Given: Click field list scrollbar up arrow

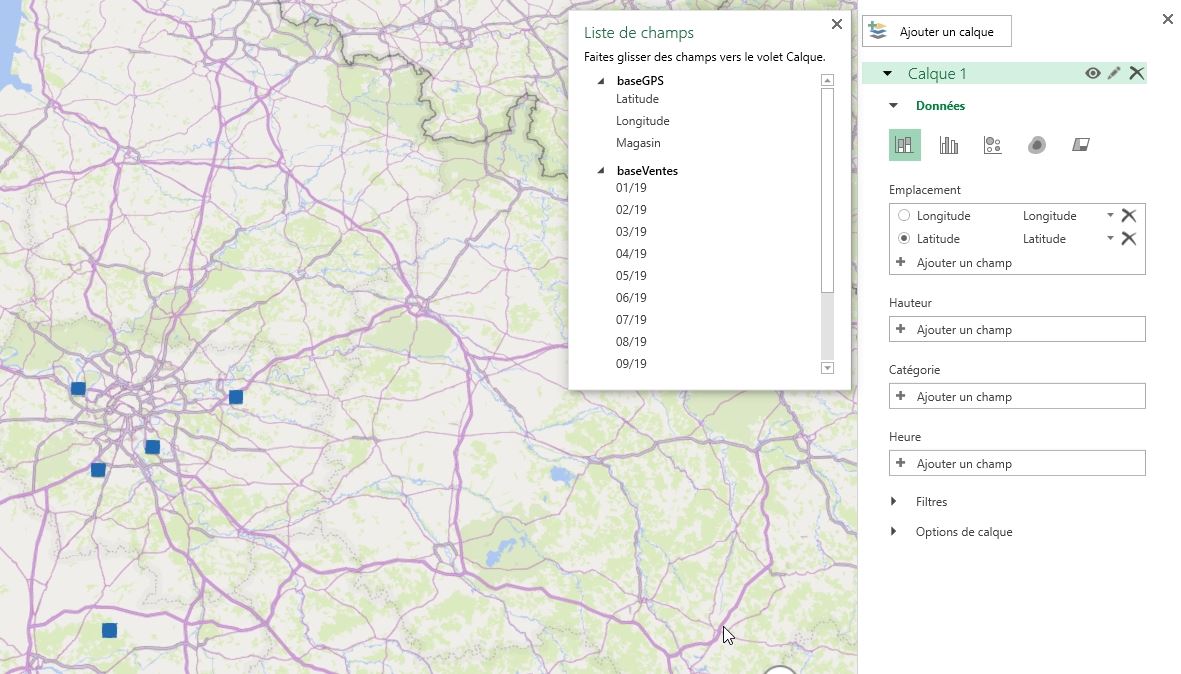Looking at the screenshot, I should [827, 80].
